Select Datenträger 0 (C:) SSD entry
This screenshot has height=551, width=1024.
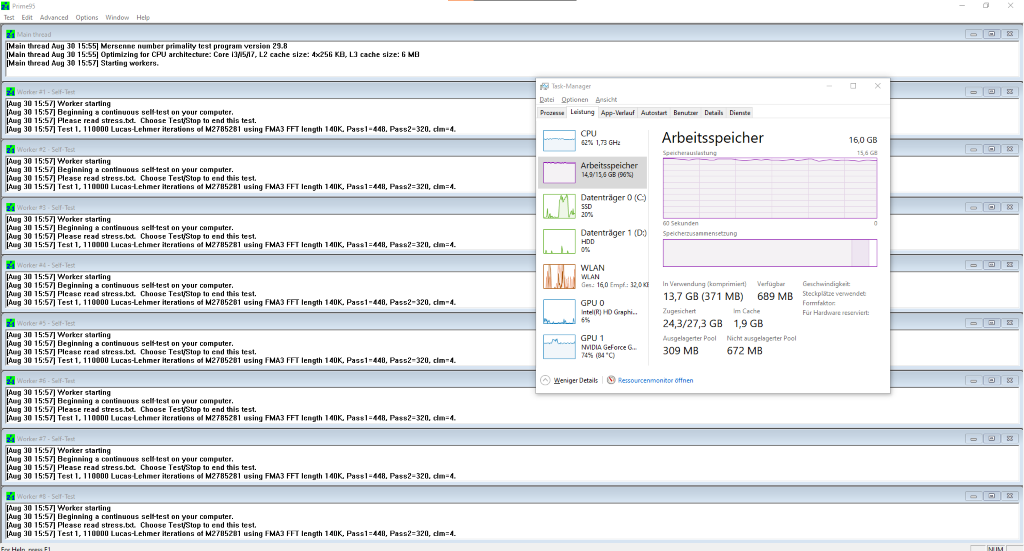[593, 206]
